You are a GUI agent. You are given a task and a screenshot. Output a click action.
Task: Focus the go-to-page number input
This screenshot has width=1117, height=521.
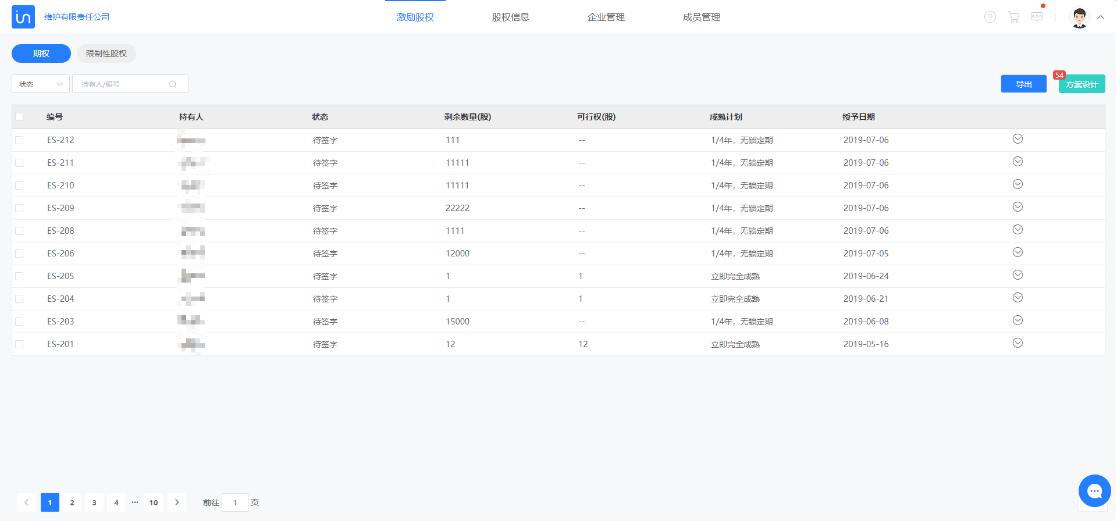(x=235, y=502)
